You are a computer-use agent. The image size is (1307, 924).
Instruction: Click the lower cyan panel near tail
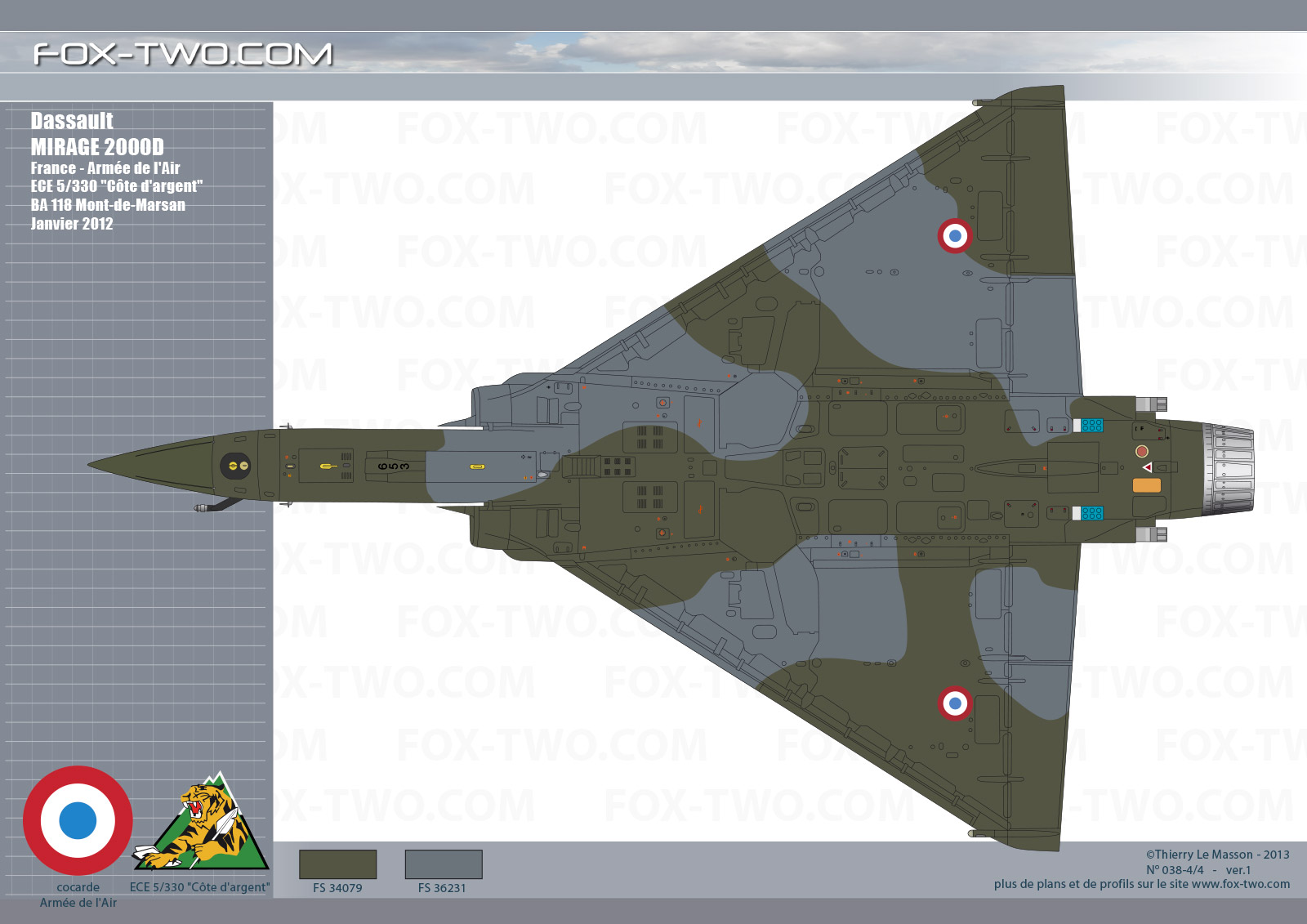[1092, 513]
